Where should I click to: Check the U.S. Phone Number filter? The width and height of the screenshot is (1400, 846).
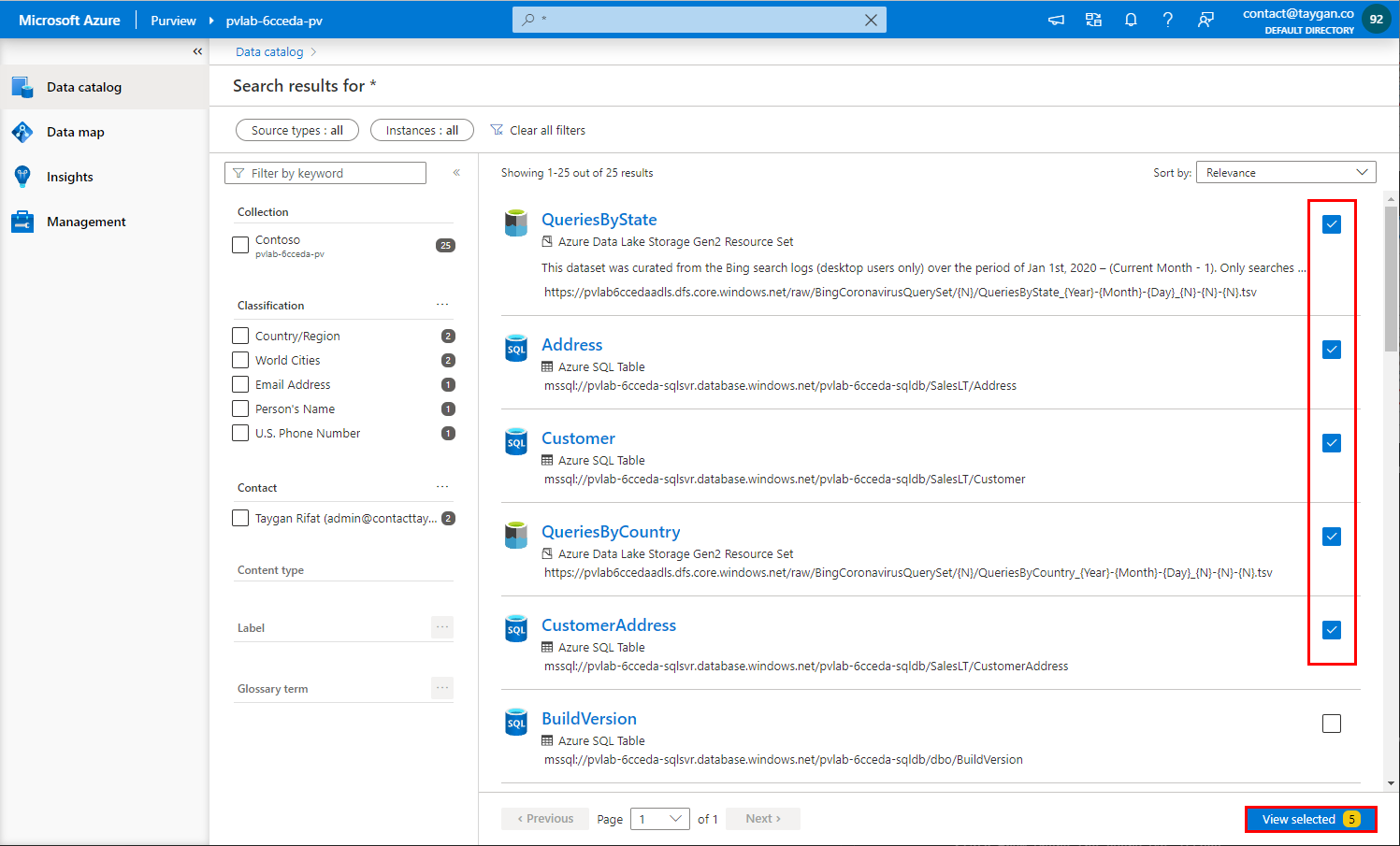240,433
